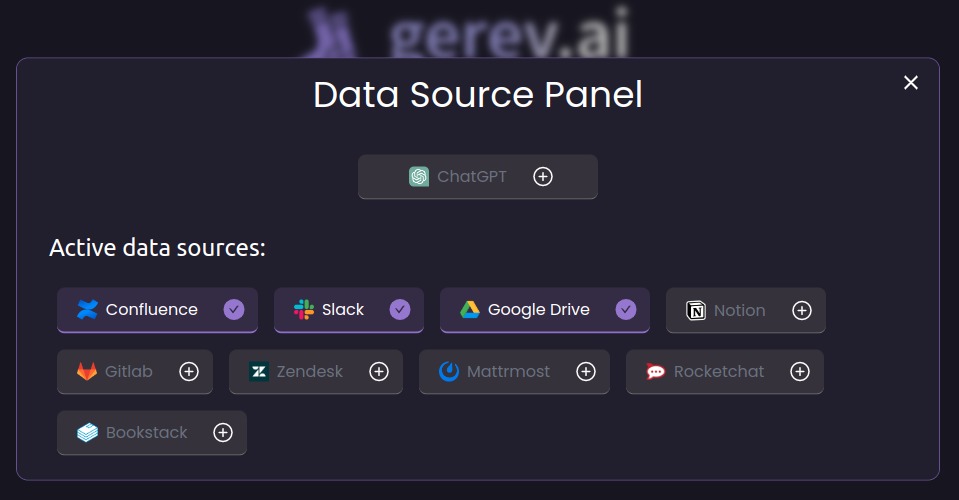Click the Bookstack logo icon
This screenshot has width=959, height=500.
tap(88, 433)
